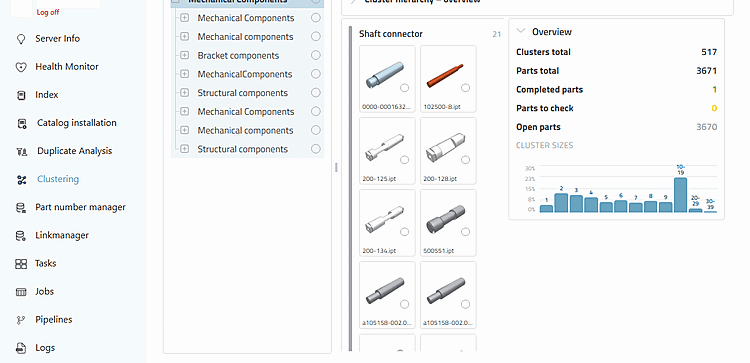Click the Completed parts value 1
This screenshot has height=363, width=750.
tap(715, 89)
